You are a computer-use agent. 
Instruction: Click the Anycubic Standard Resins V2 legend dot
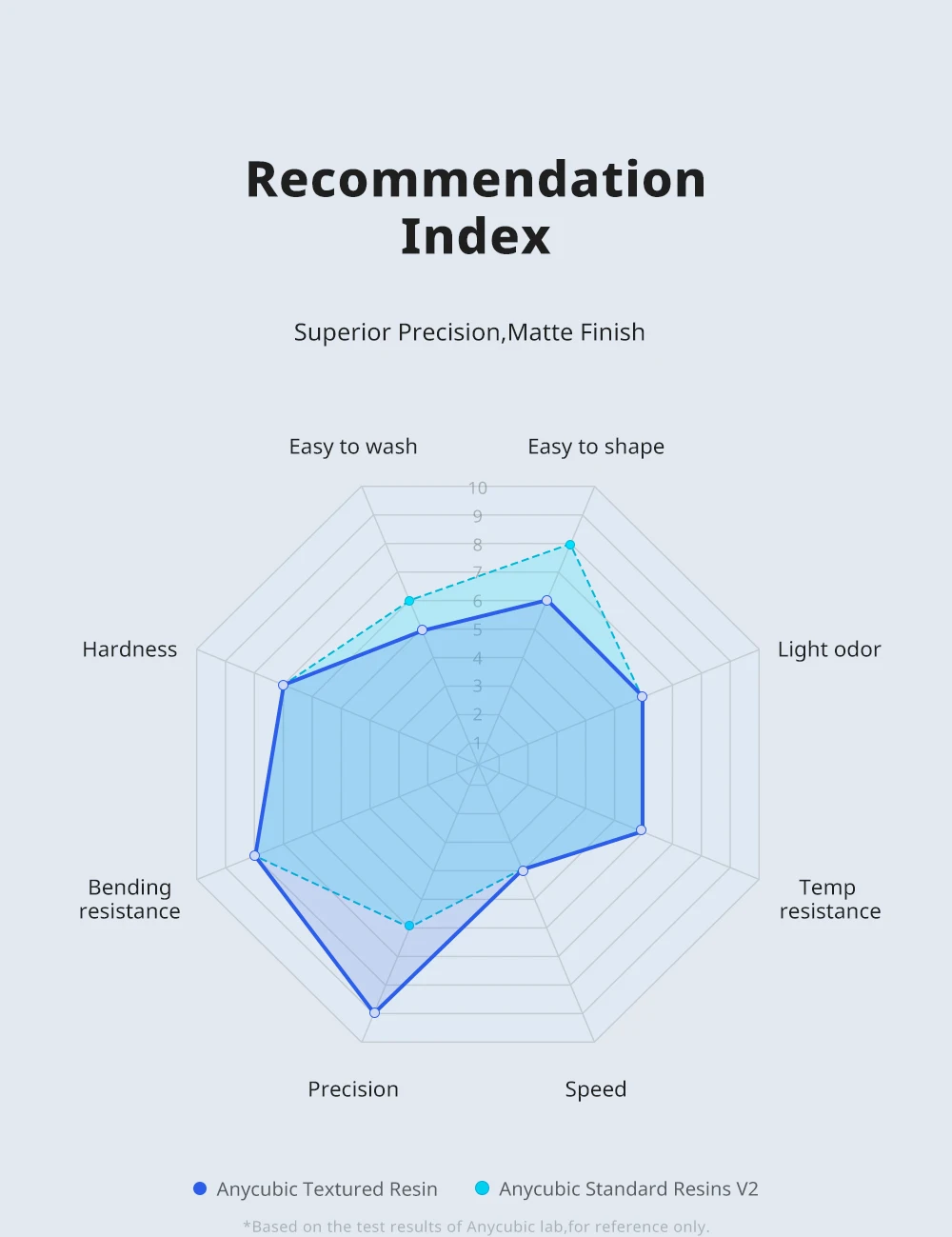[x=482, y=1188]
